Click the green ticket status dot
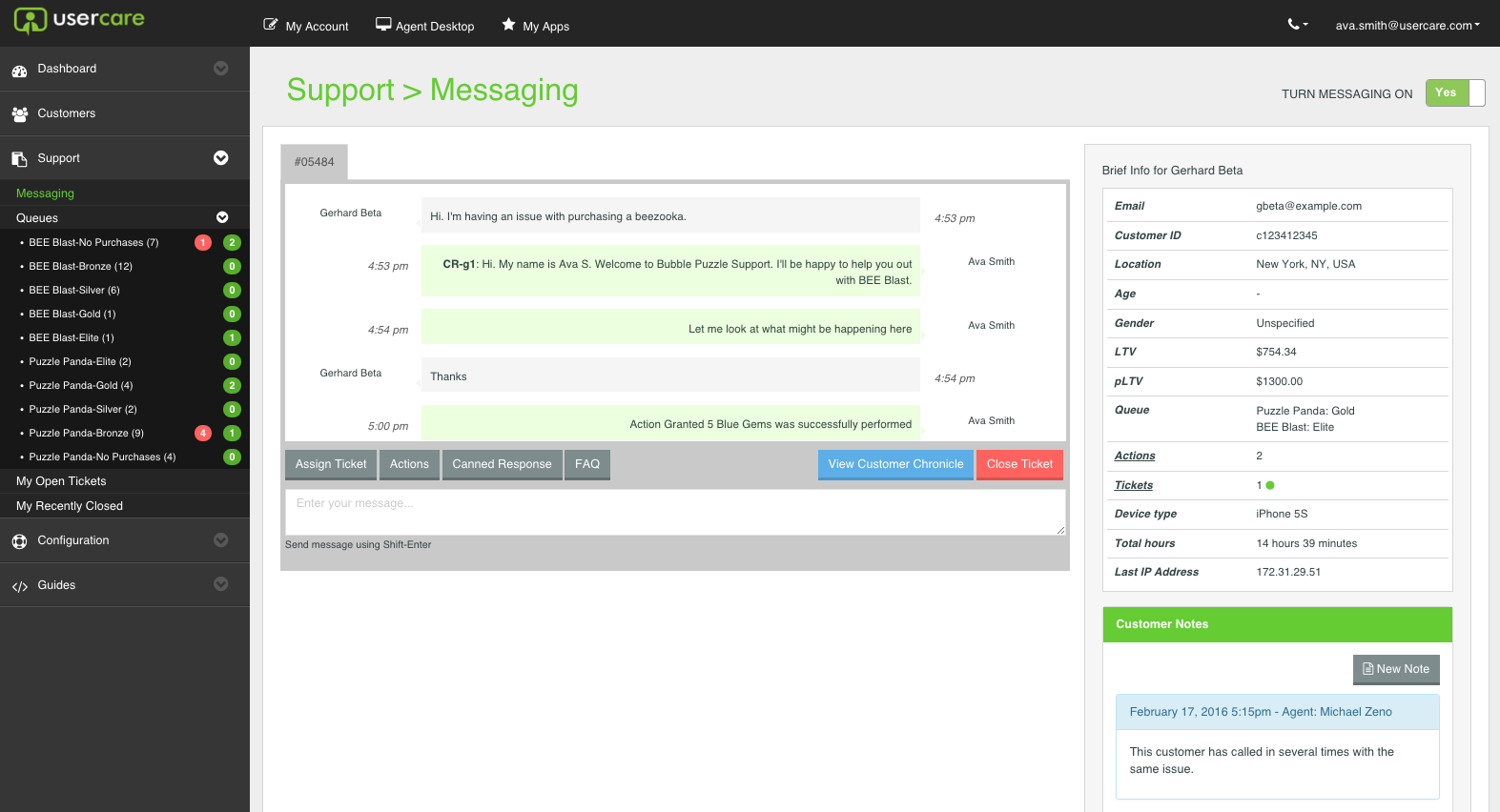 pyautogui.click(x=1270, y=485)
